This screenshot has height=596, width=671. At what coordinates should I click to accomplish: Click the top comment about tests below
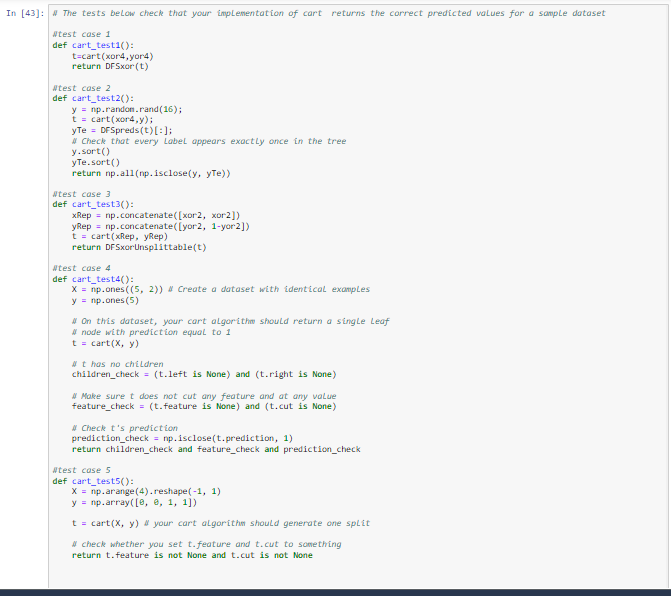329,13
